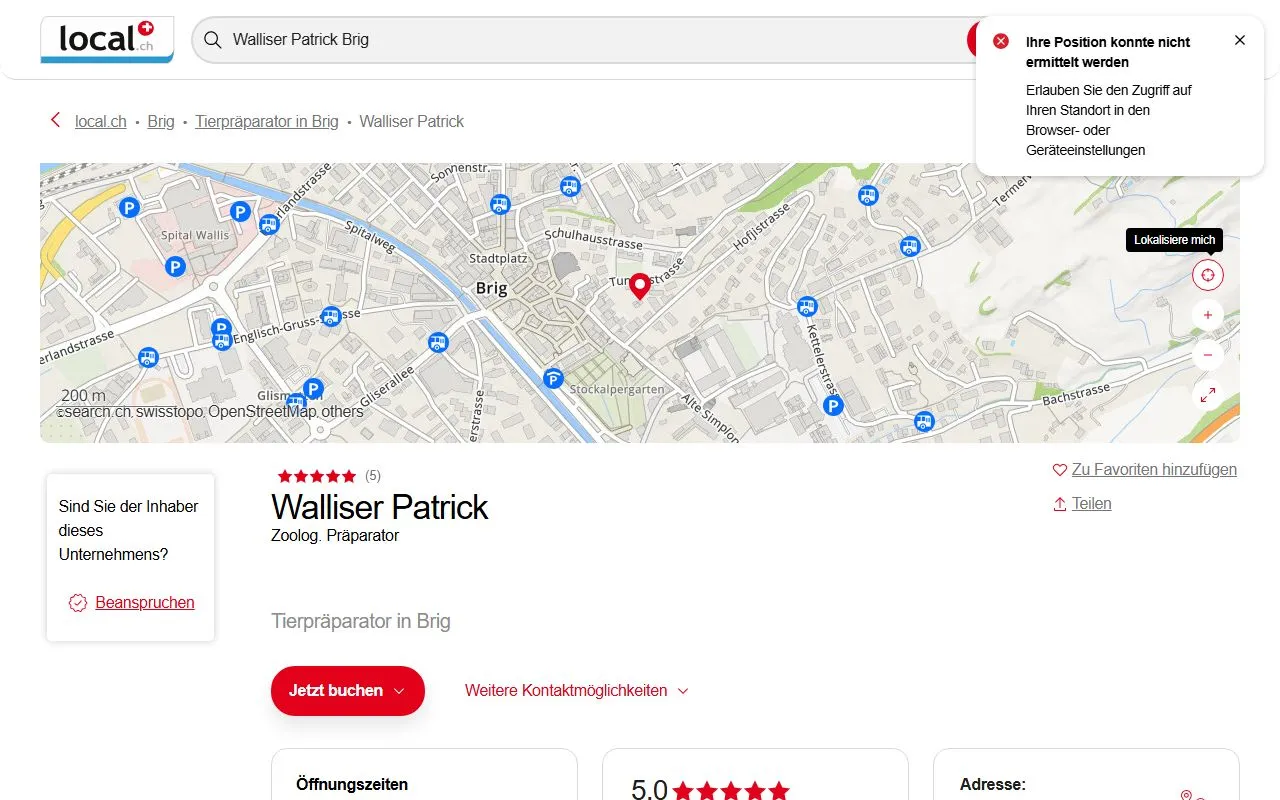Click the heart icon to favorite the business
Image resolution: width=1280 pixels, height=800 pixels.
pyautogui.click(x=1059, y=469)
